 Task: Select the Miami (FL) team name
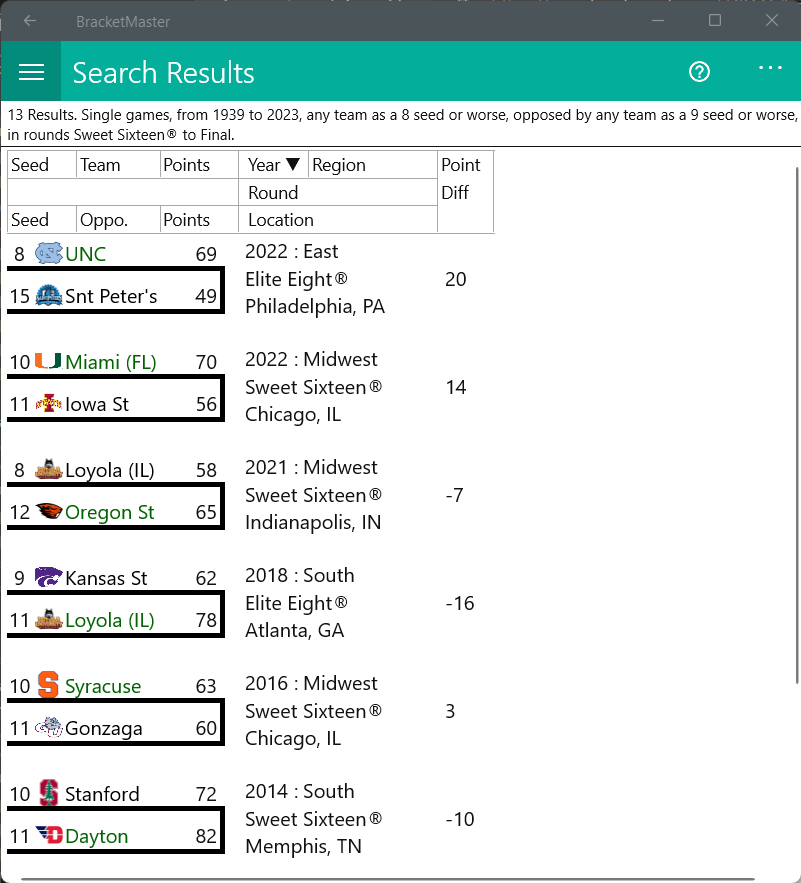[x=110, y=362]
